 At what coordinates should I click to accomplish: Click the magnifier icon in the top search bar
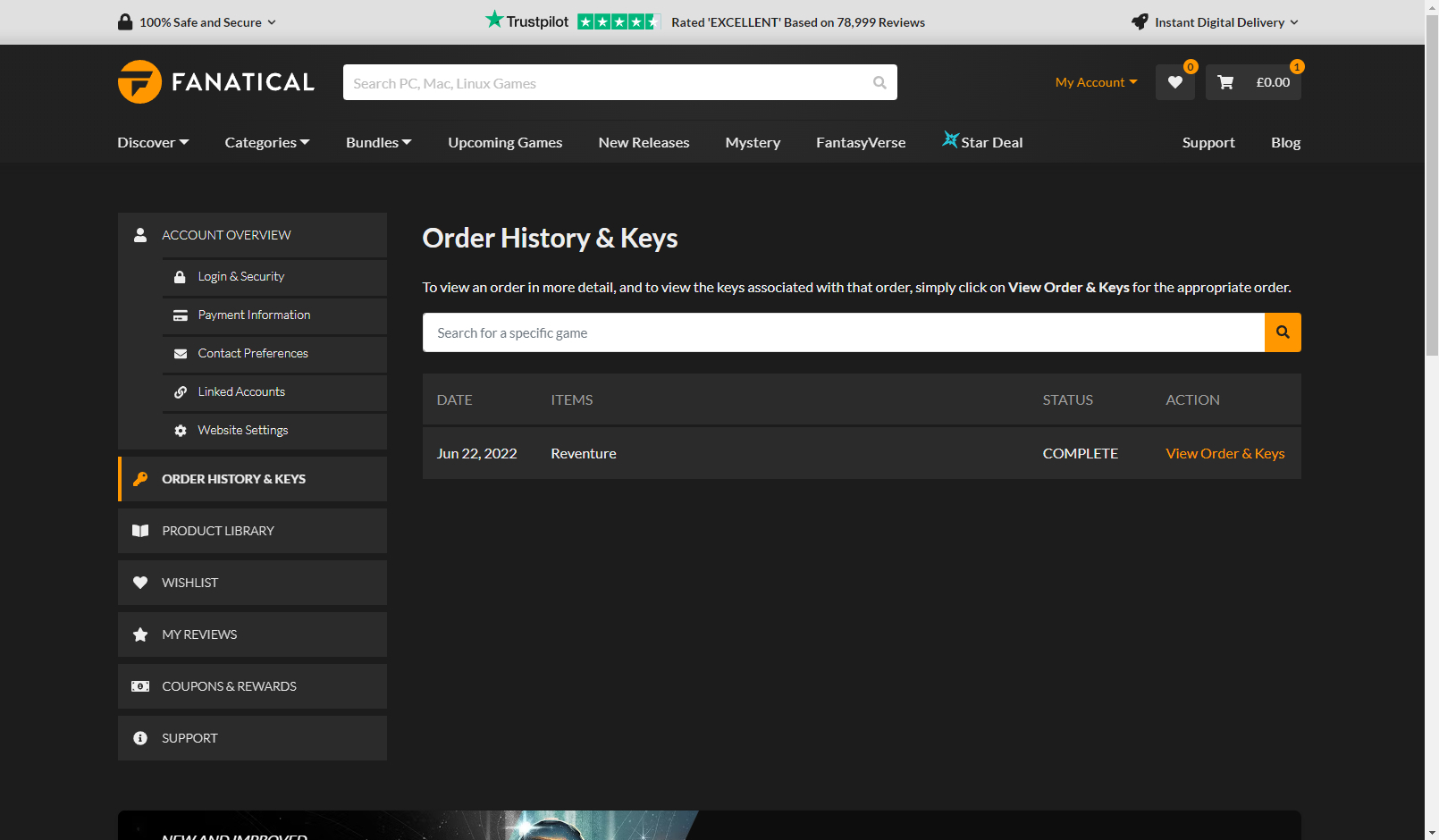point(879,83)
